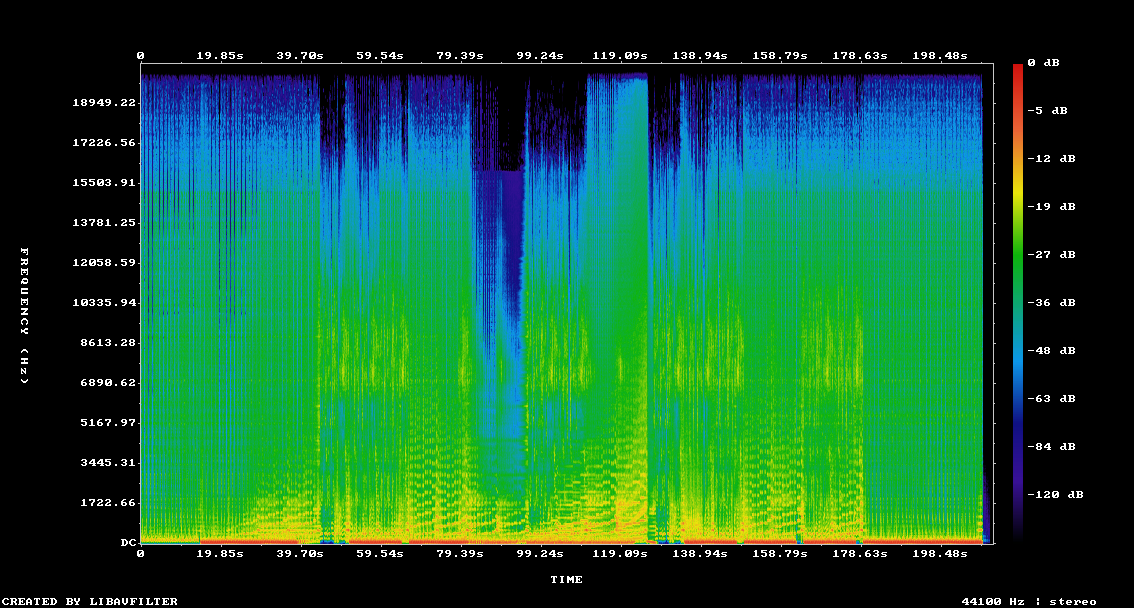
Task: Click the 19.85s marker on top time axis
Action: click(x=220, y=55)
